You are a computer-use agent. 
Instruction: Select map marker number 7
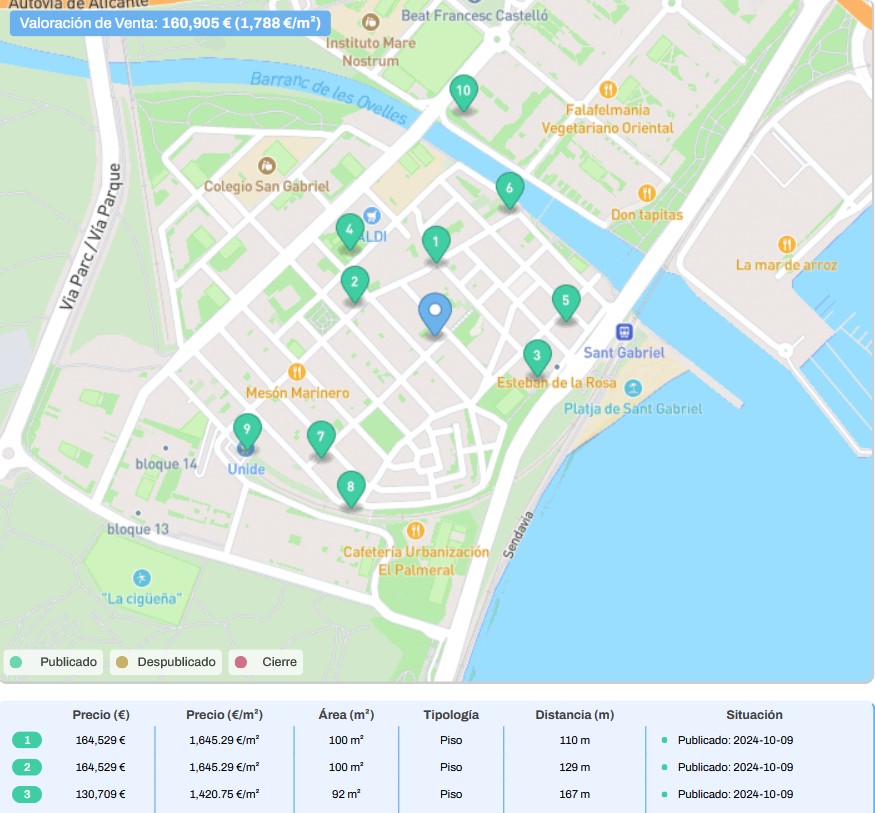[x=321, y=437]
